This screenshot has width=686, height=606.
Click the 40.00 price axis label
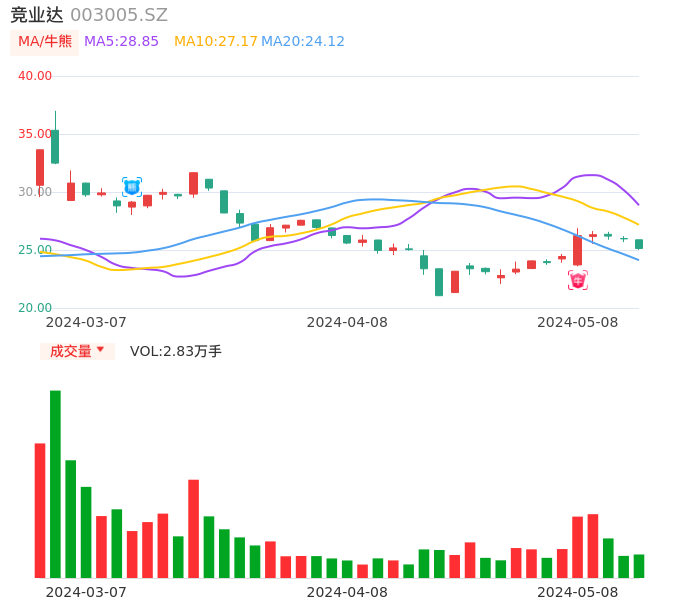[x=35, y=76]
